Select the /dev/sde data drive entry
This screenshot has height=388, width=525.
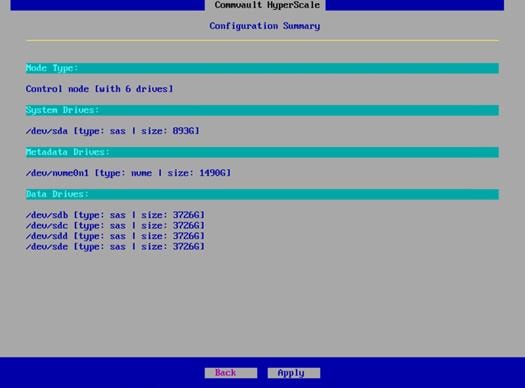116,247
